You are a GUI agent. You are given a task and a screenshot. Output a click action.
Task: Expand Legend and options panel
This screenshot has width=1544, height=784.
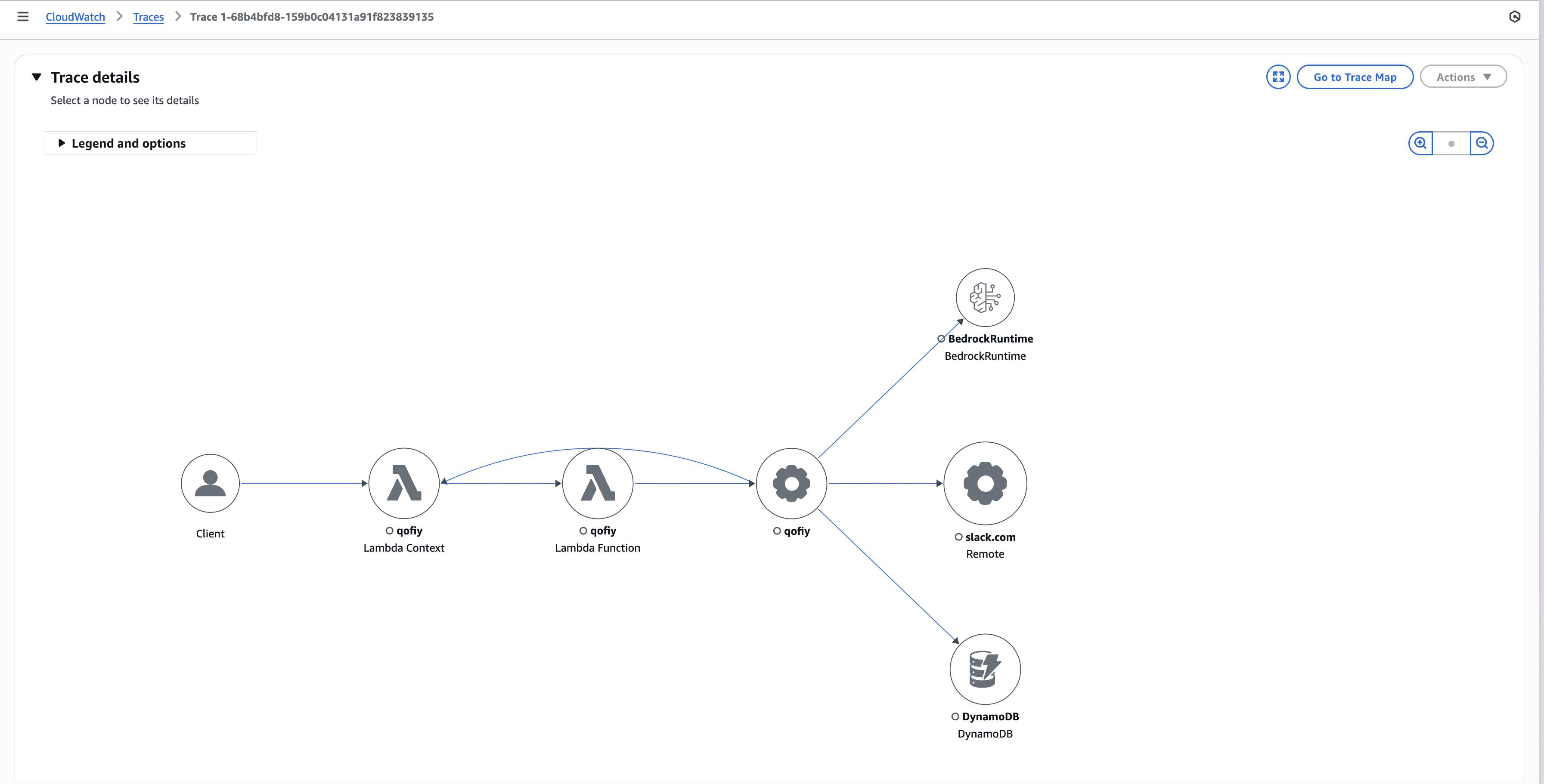150,143
